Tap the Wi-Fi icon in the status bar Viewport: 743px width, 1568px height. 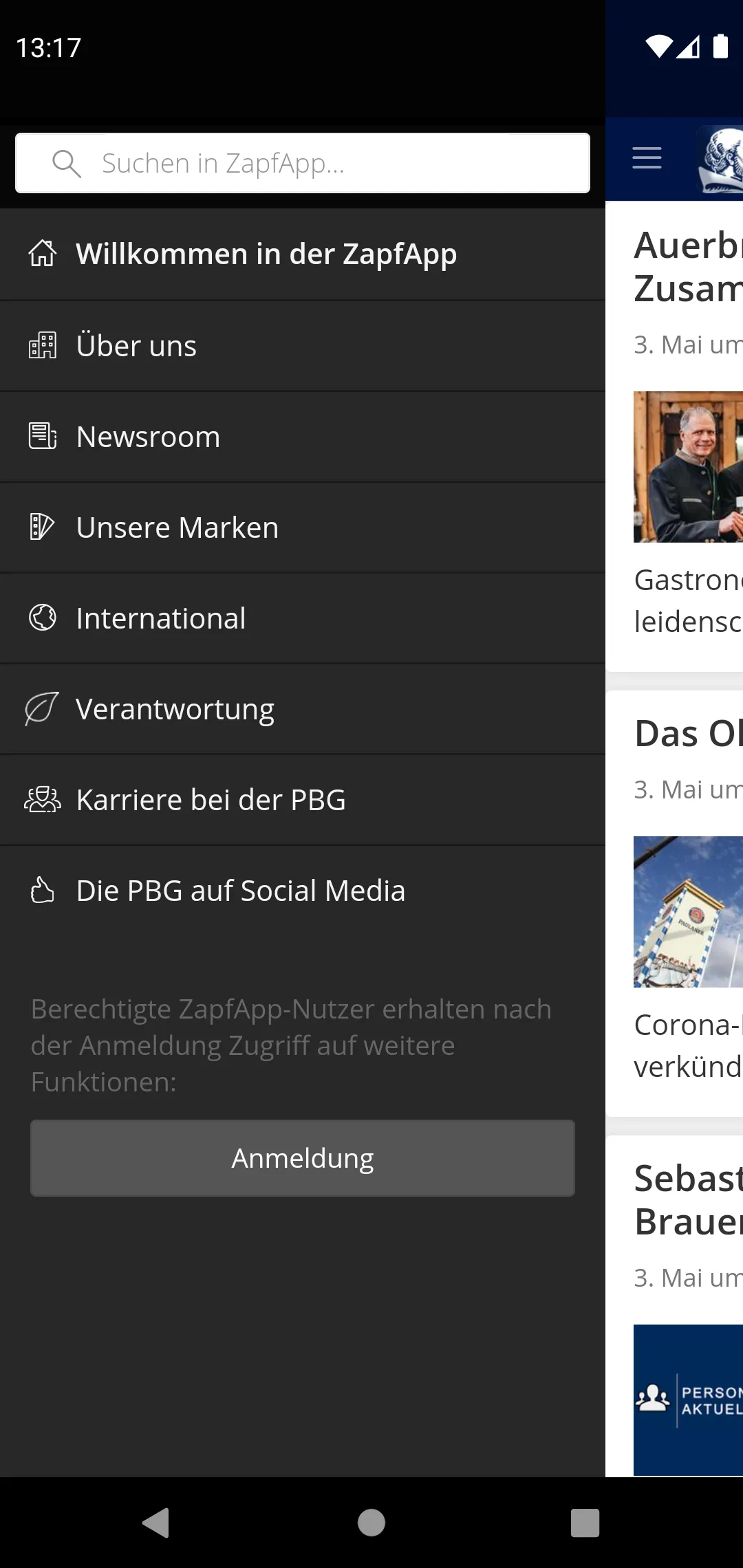(x=659, y=47)
